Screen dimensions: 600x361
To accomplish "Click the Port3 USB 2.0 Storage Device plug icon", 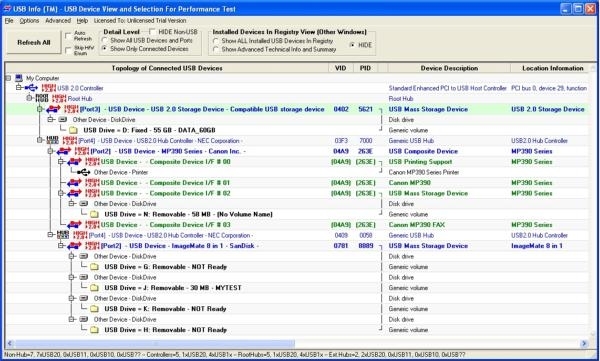I will coord(53,109).
